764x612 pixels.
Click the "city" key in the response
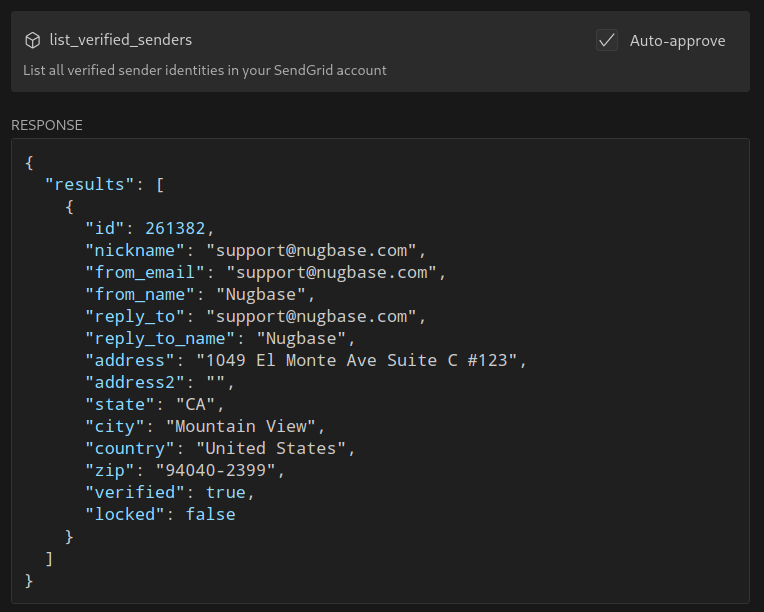tap(115, 426)
